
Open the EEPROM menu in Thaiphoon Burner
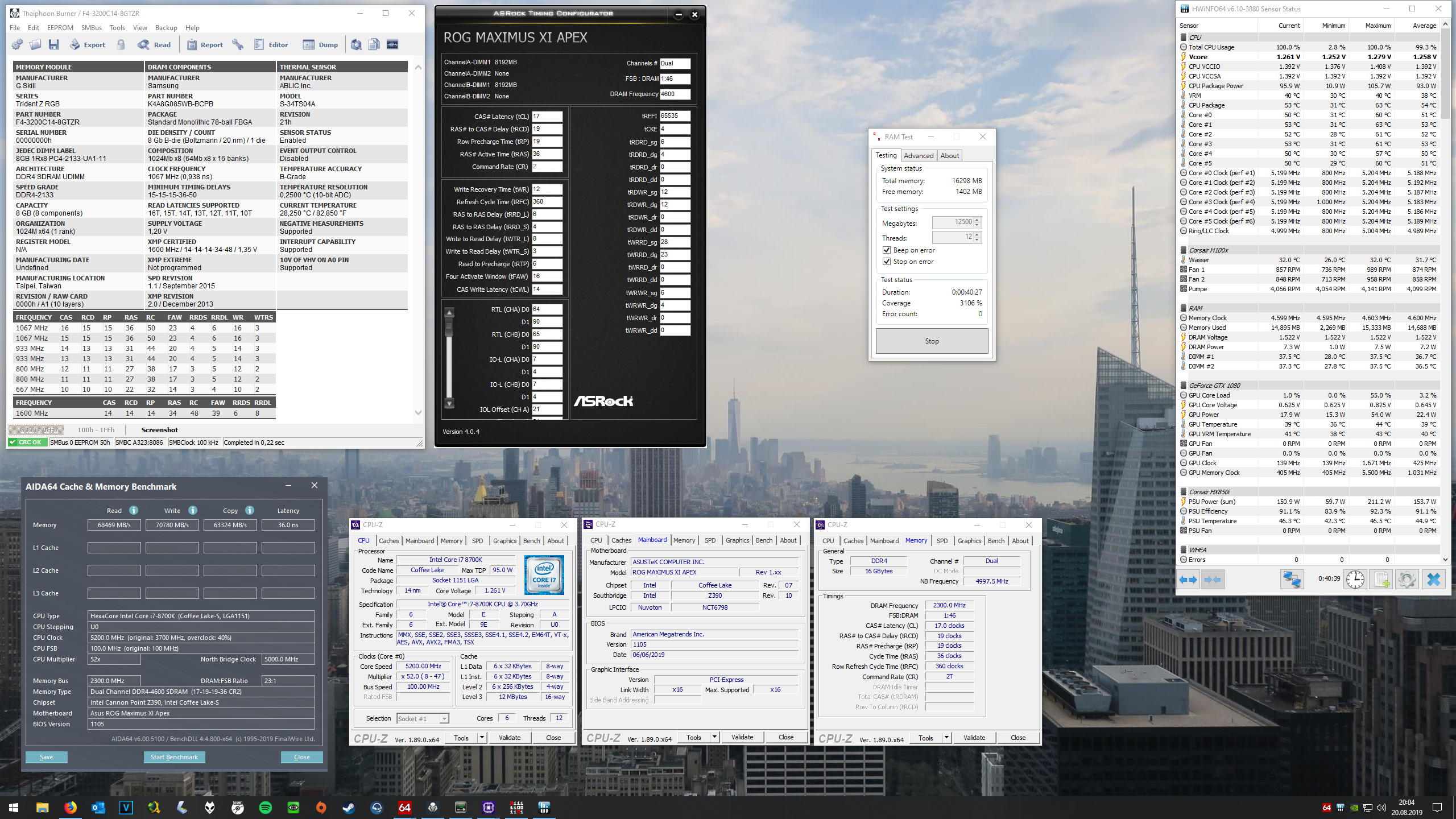pos(60,27)
